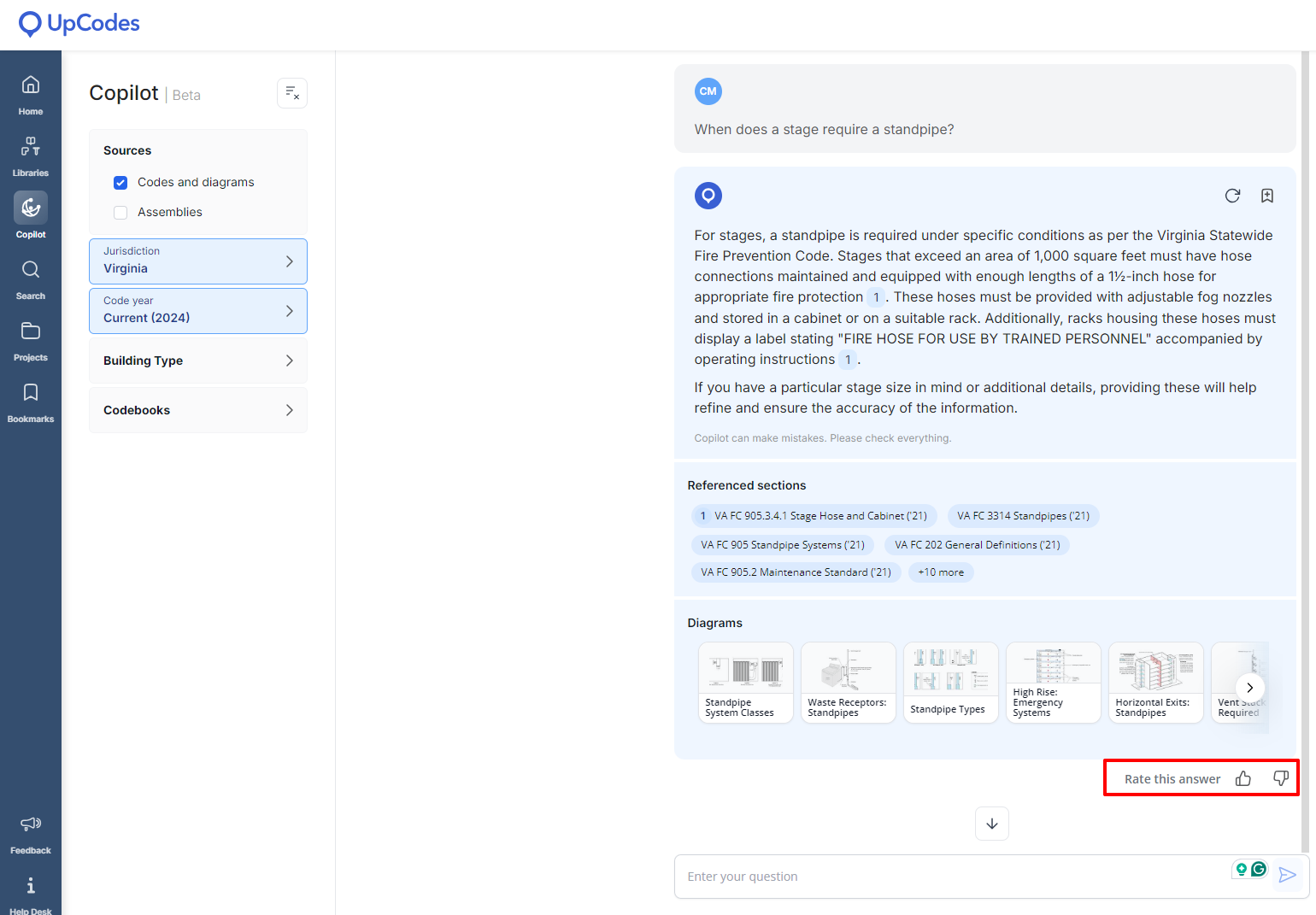Open VA FC 202 General Definitions reference
Image resolution: width=1316 pixels, height=915 pixels.
(x=978, y=545)
